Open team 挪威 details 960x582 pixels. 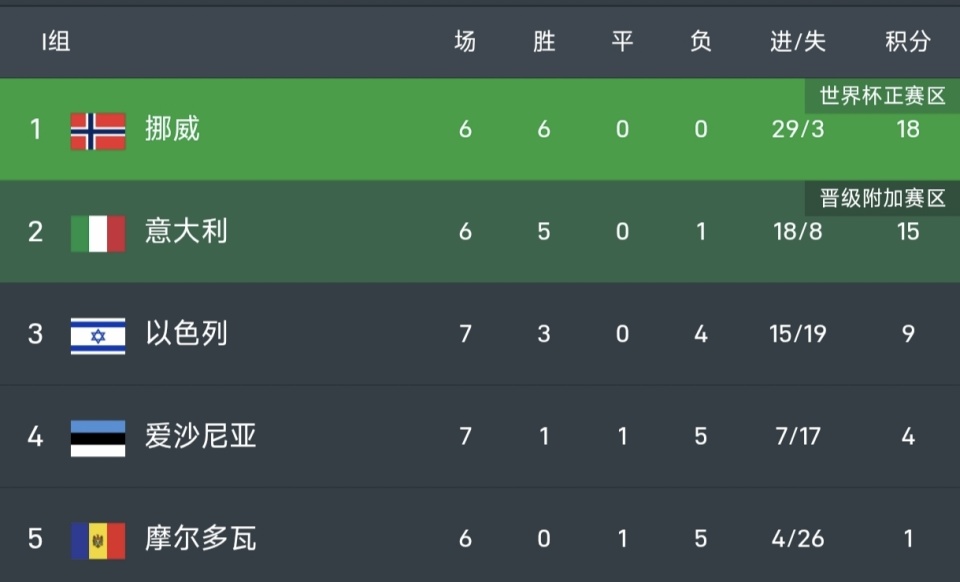coord(172,130)
